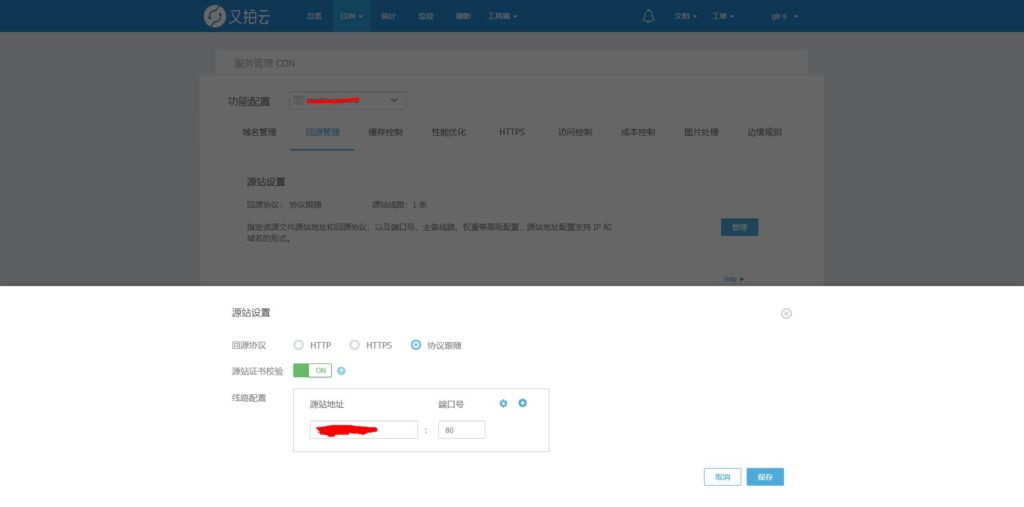Click the 又拍云 logo icon
The image size is (1024, 507).
[x=215, y=16]
